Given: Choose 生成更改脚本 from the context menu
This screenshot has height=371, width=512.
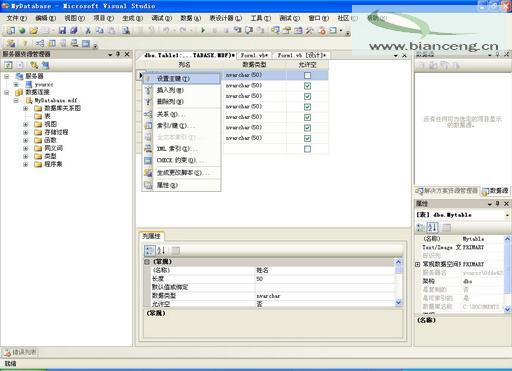Looking at the screenshot, I should click(182, 173).
